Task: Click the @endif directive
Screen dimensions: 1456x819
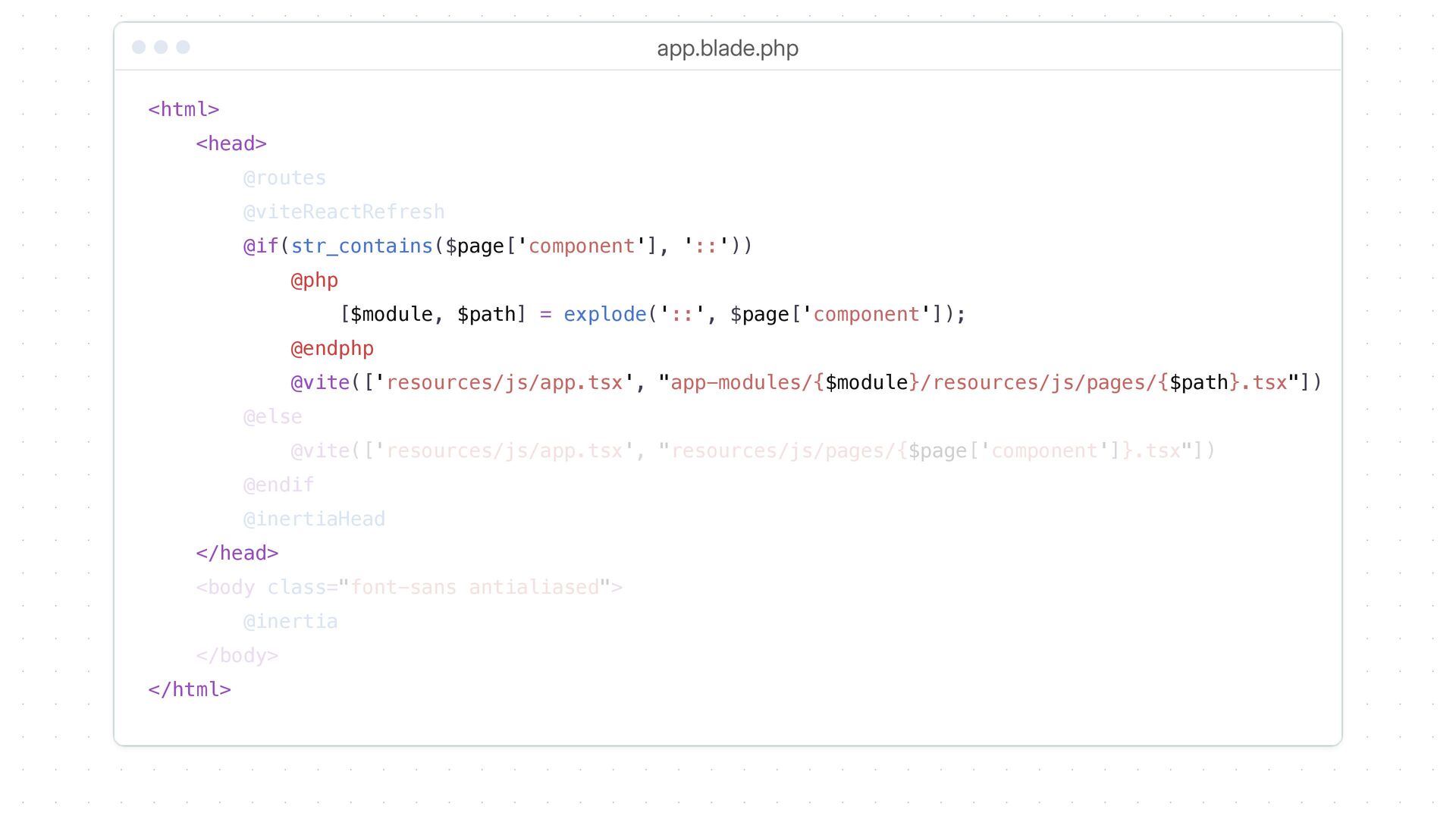Action: click(x=278, y=485)
